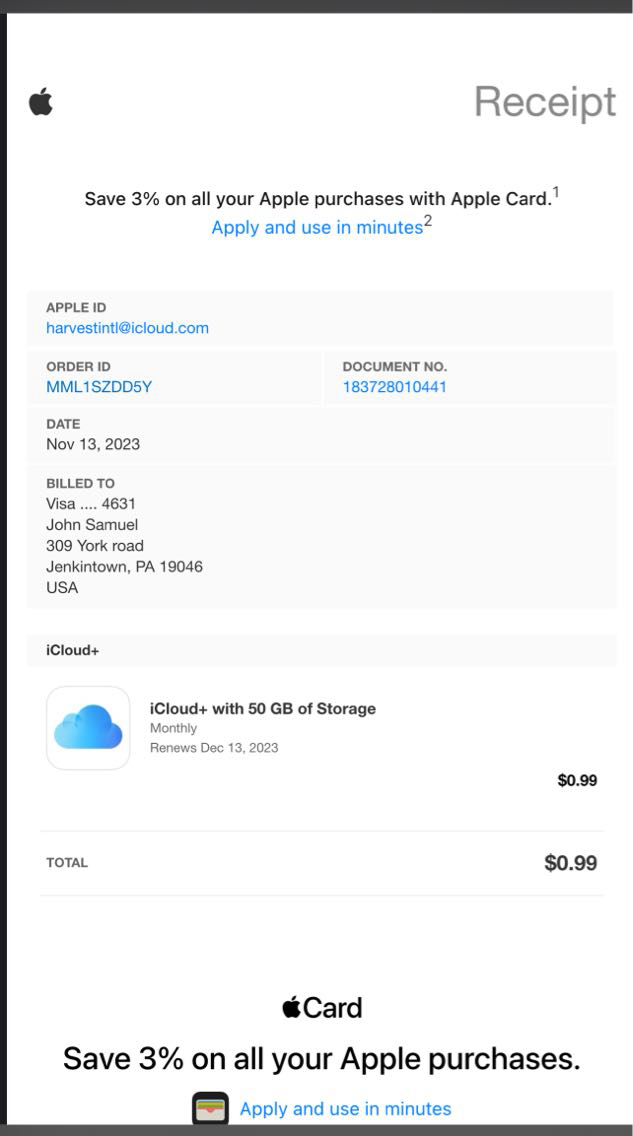
Task: Click the "Jenkintown, PA 19046" address line
Action: point(124,567)
